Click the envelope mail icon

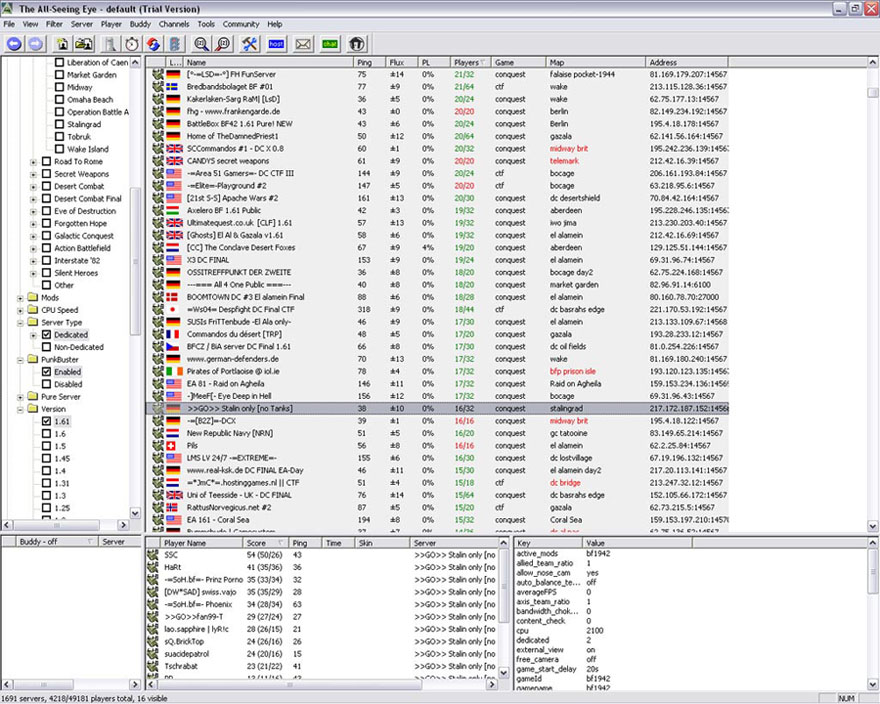pyautogui.click(x=303, y=43)
